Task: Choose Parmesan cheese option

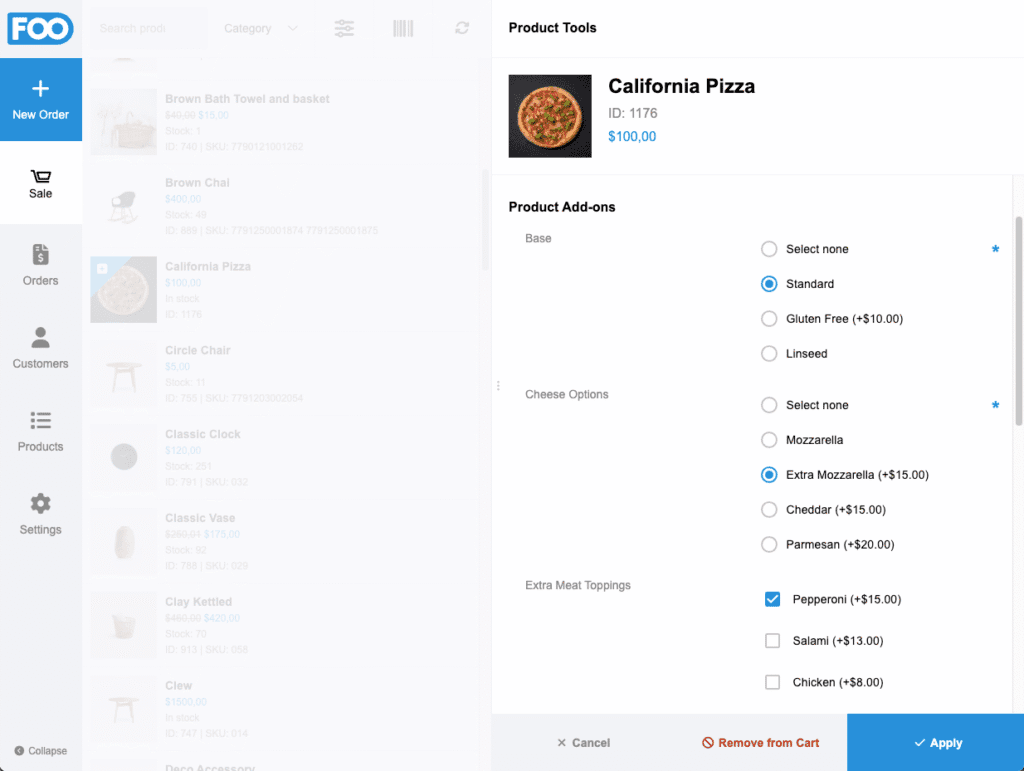Action: (769, 545)
